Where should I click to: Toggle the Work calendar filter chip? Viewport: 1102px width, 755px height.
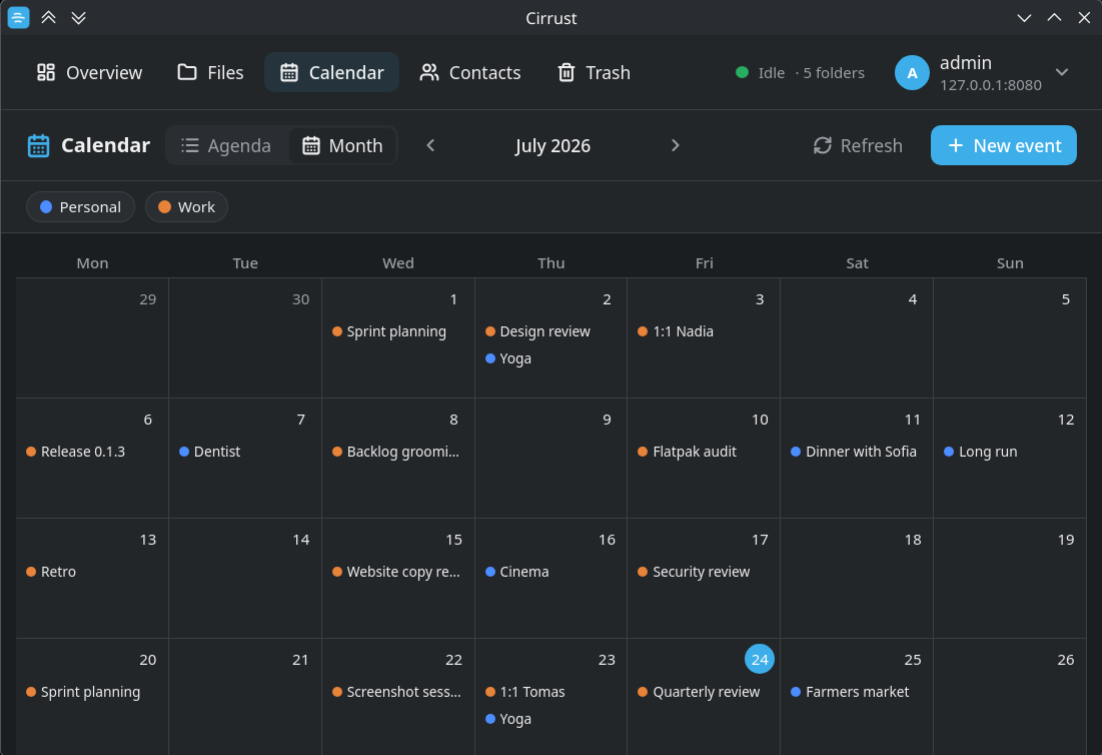click(x=186, y=207)
